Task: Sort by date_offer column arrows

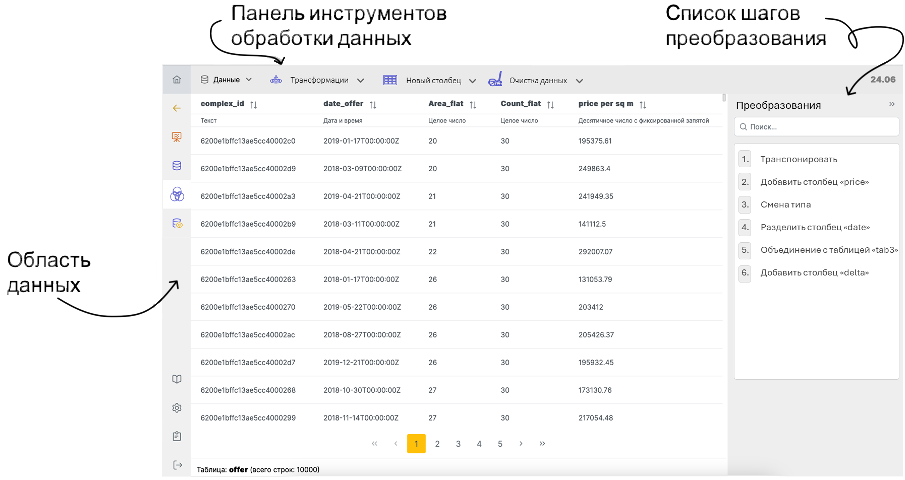Action: [373, 104]
